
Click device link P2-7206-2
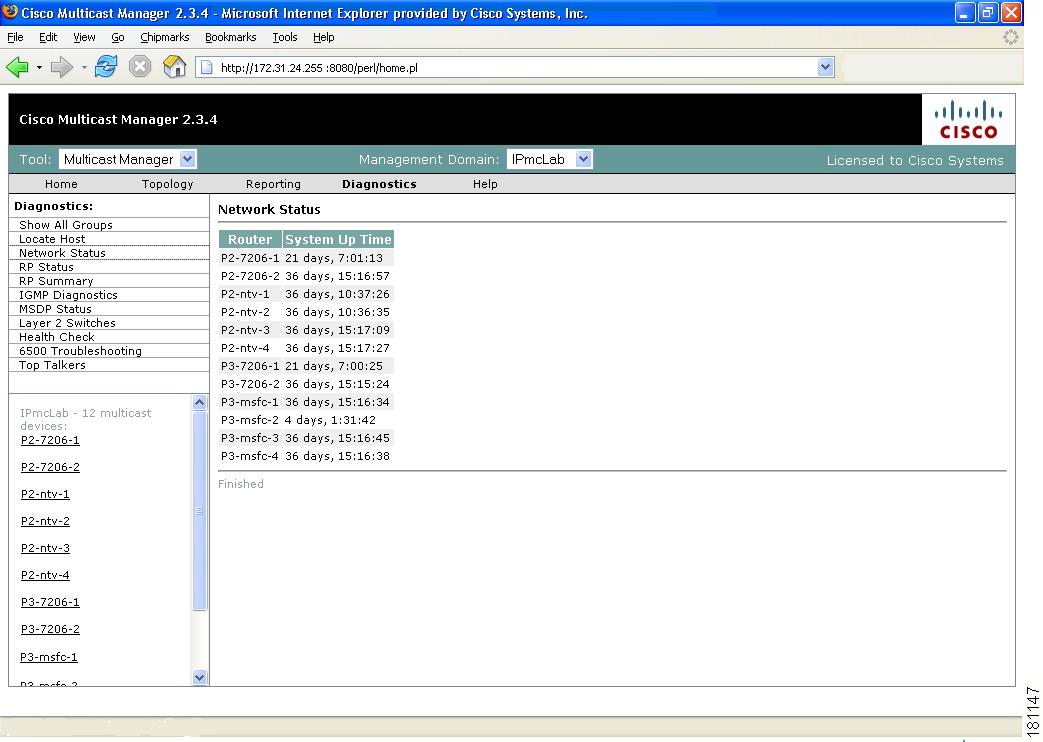[50, 467]
